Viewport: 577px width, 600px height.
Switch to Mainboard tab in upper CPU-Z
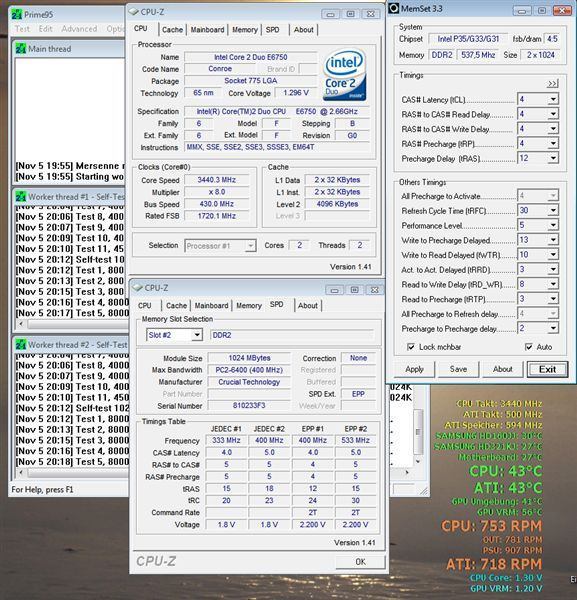point(207,29)
